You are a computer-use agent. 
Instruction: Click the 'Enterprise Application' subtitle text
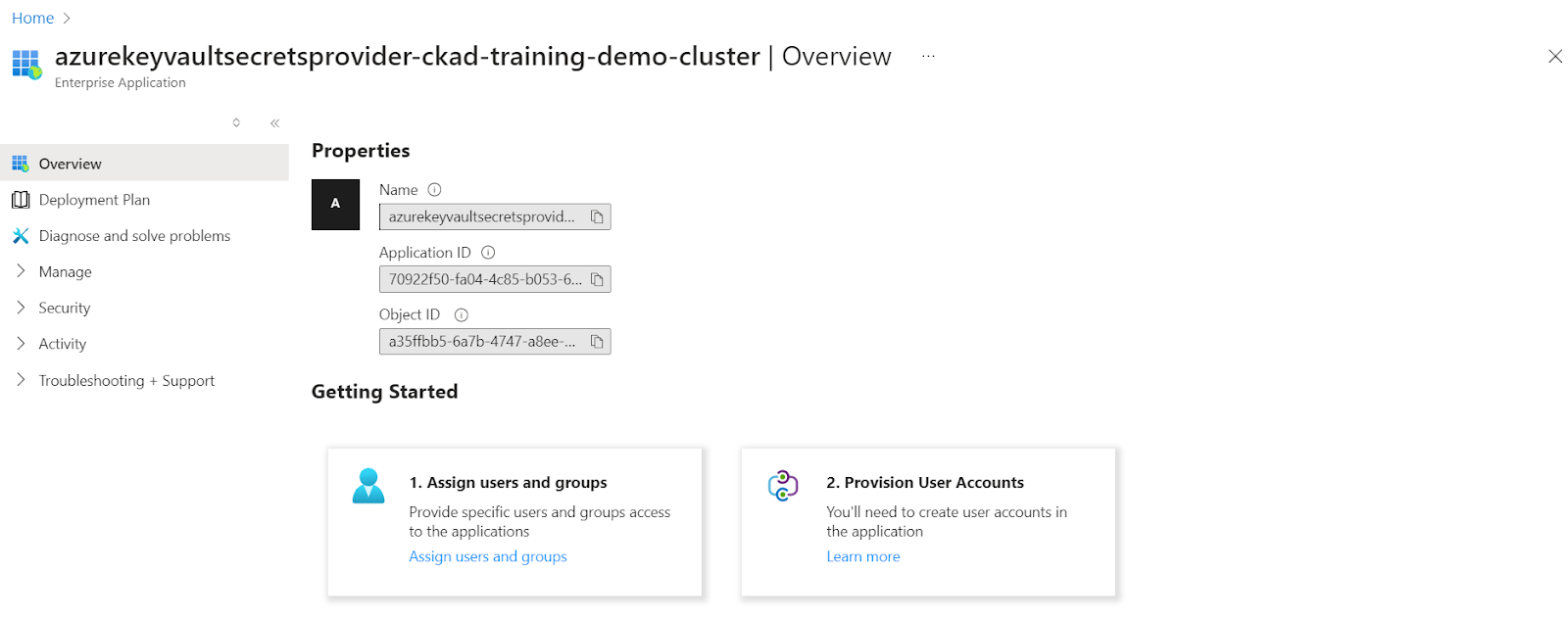point(121,83)
